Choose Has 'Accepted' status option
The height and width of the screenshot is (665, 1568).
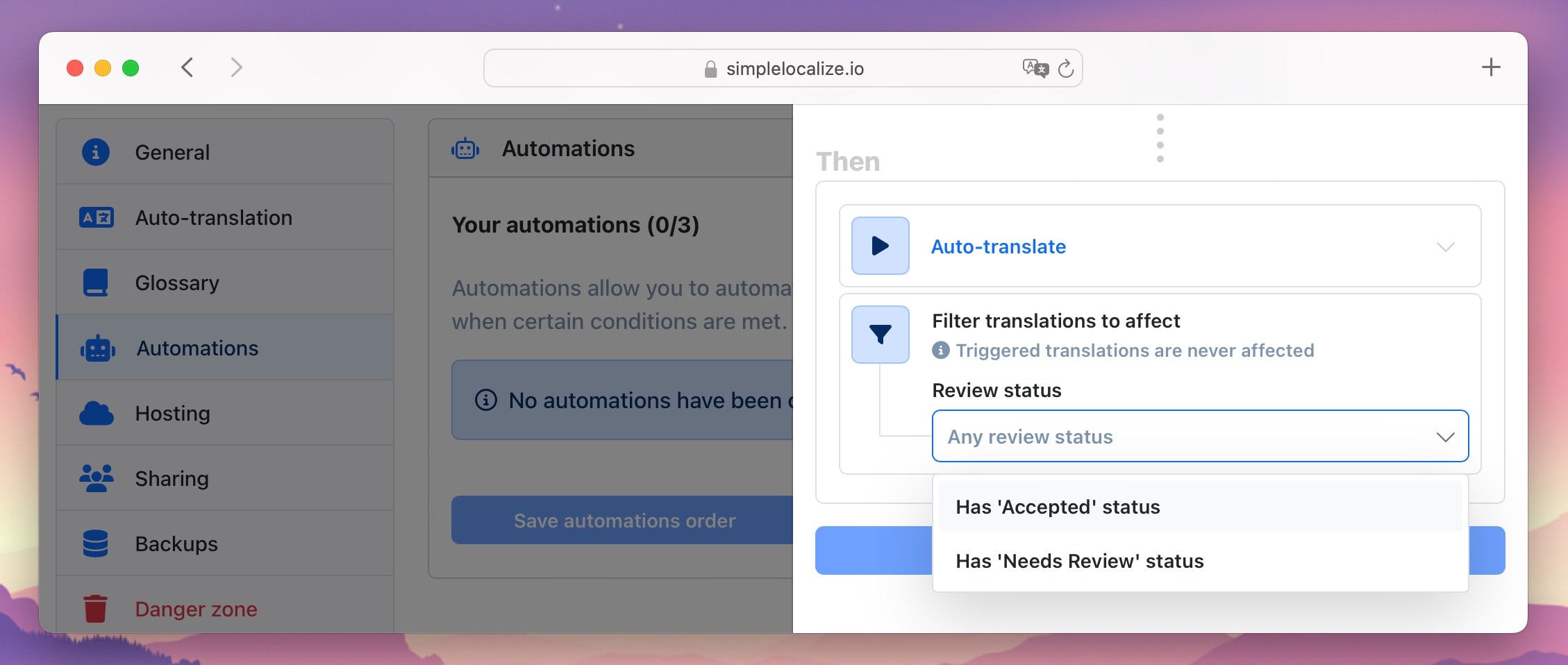click(1200, 507)
